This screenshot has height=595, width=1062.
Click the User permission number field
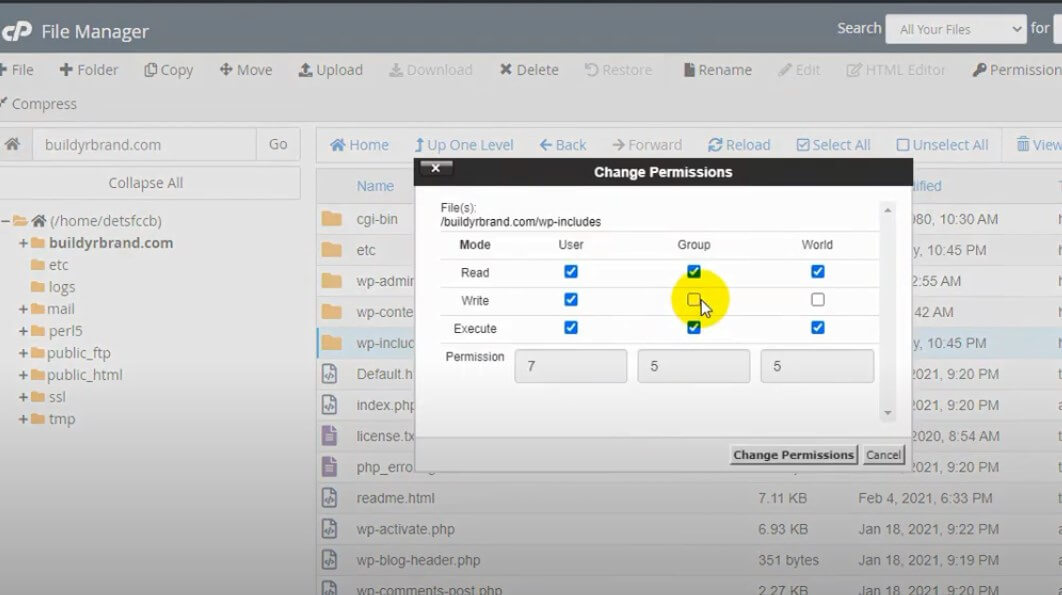tap(570, 366)
